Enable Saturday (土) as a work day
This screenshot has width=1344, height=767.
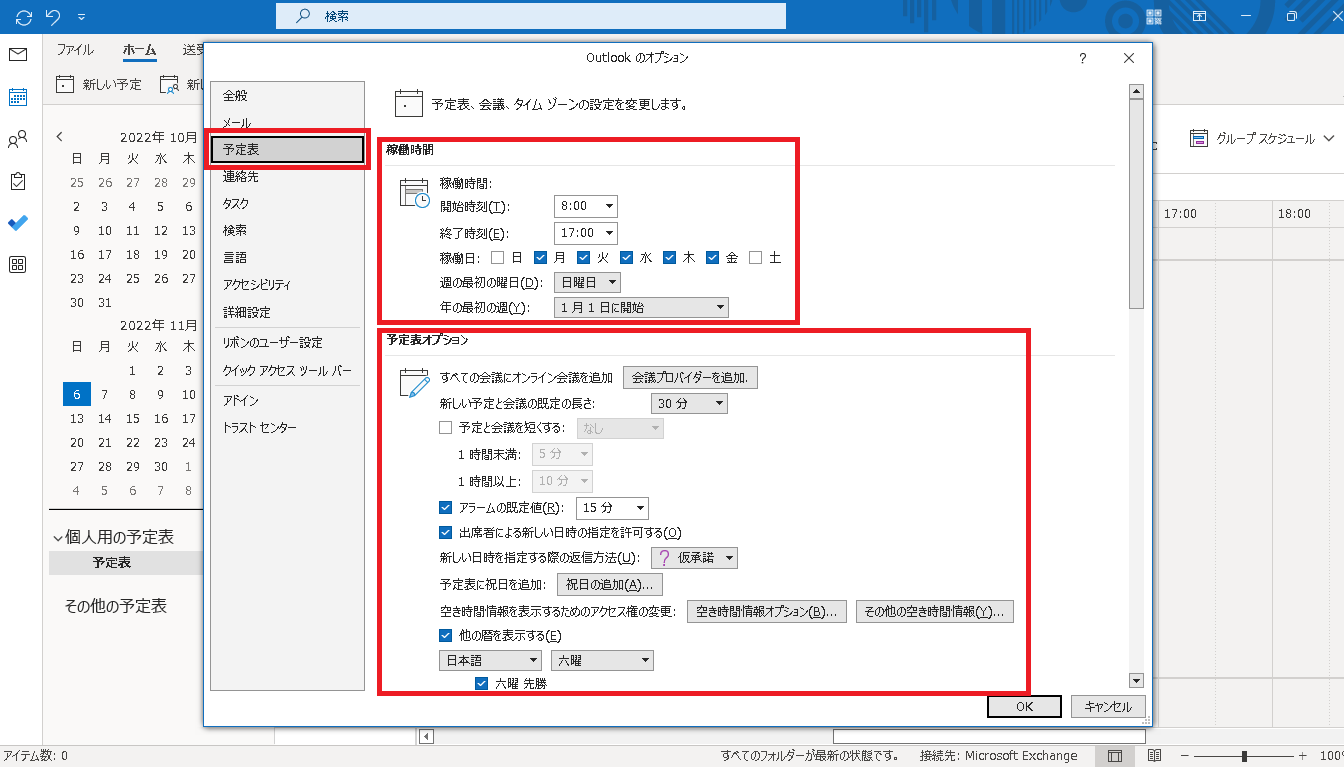[756, 257]
